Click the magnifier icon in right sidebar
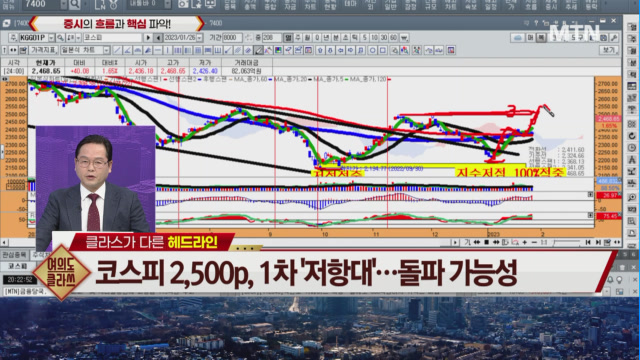Screen dimensions: 640x360 (632, 198)
